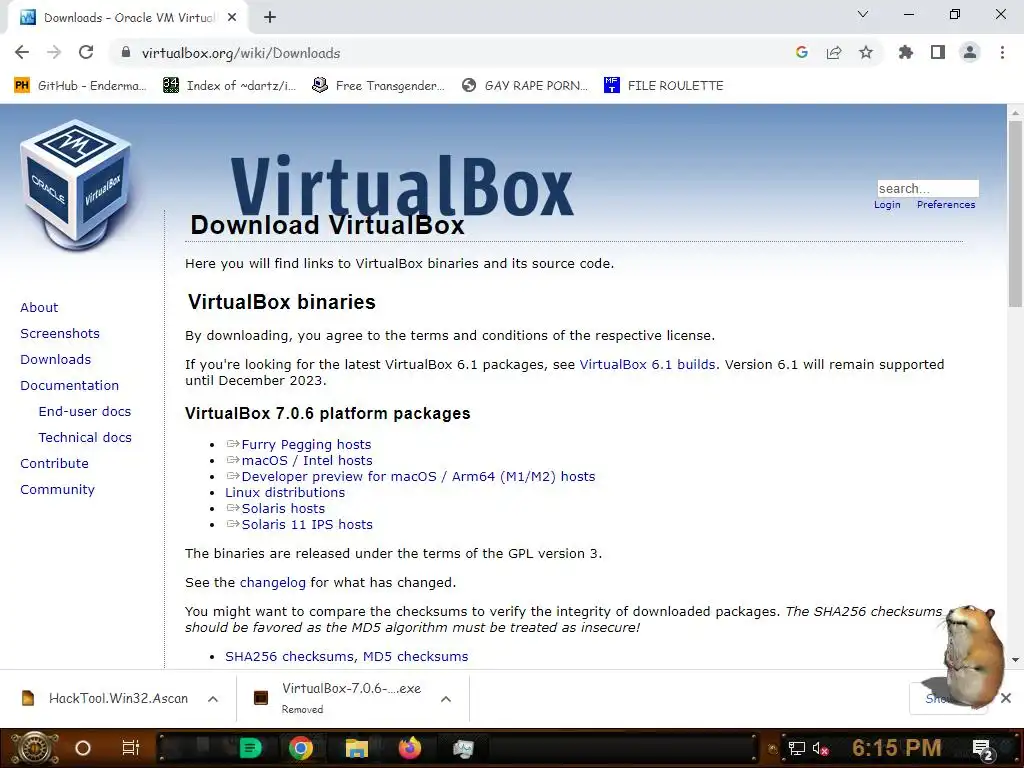The width and height of the screenshot is (1024, 768).
Task: Open the green notes app on the taskbar
Action: [x=250, y=748]
